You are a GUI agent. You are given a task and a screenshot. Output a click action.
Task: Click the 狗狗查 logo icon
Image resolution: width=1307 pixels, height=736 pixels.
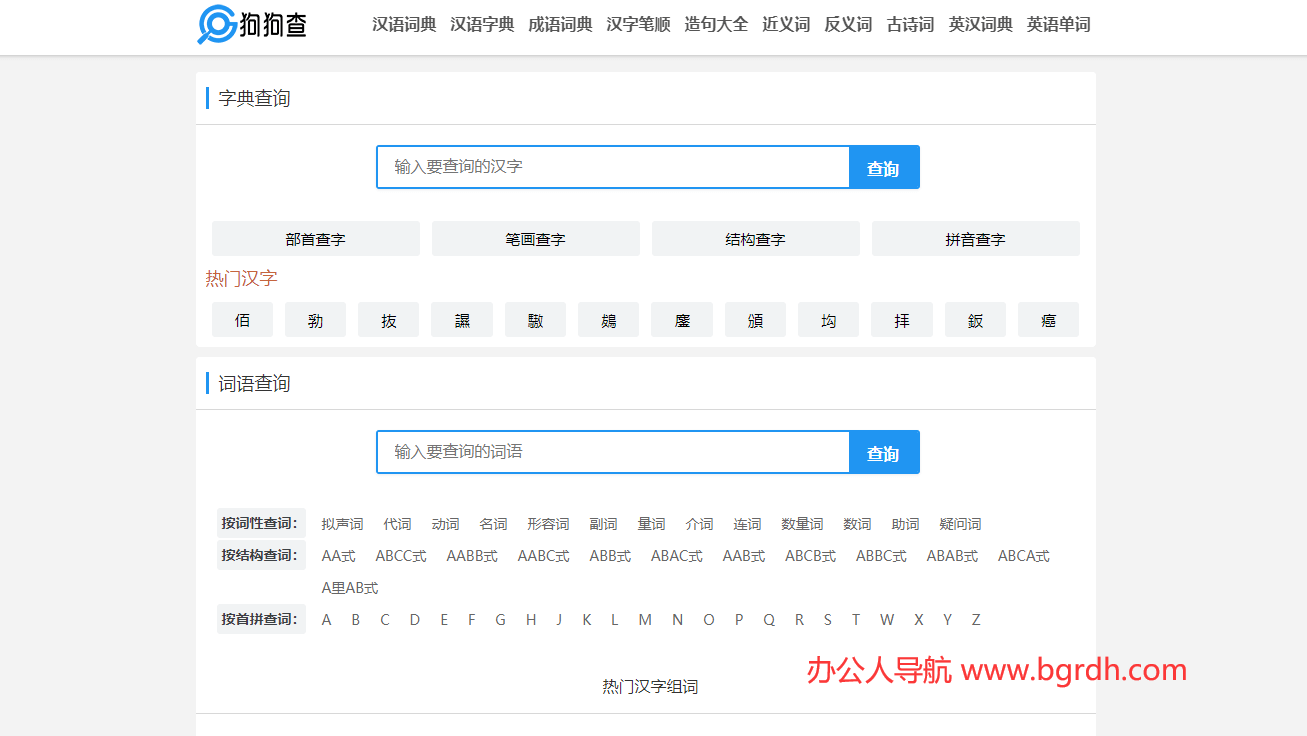[216, 25]
